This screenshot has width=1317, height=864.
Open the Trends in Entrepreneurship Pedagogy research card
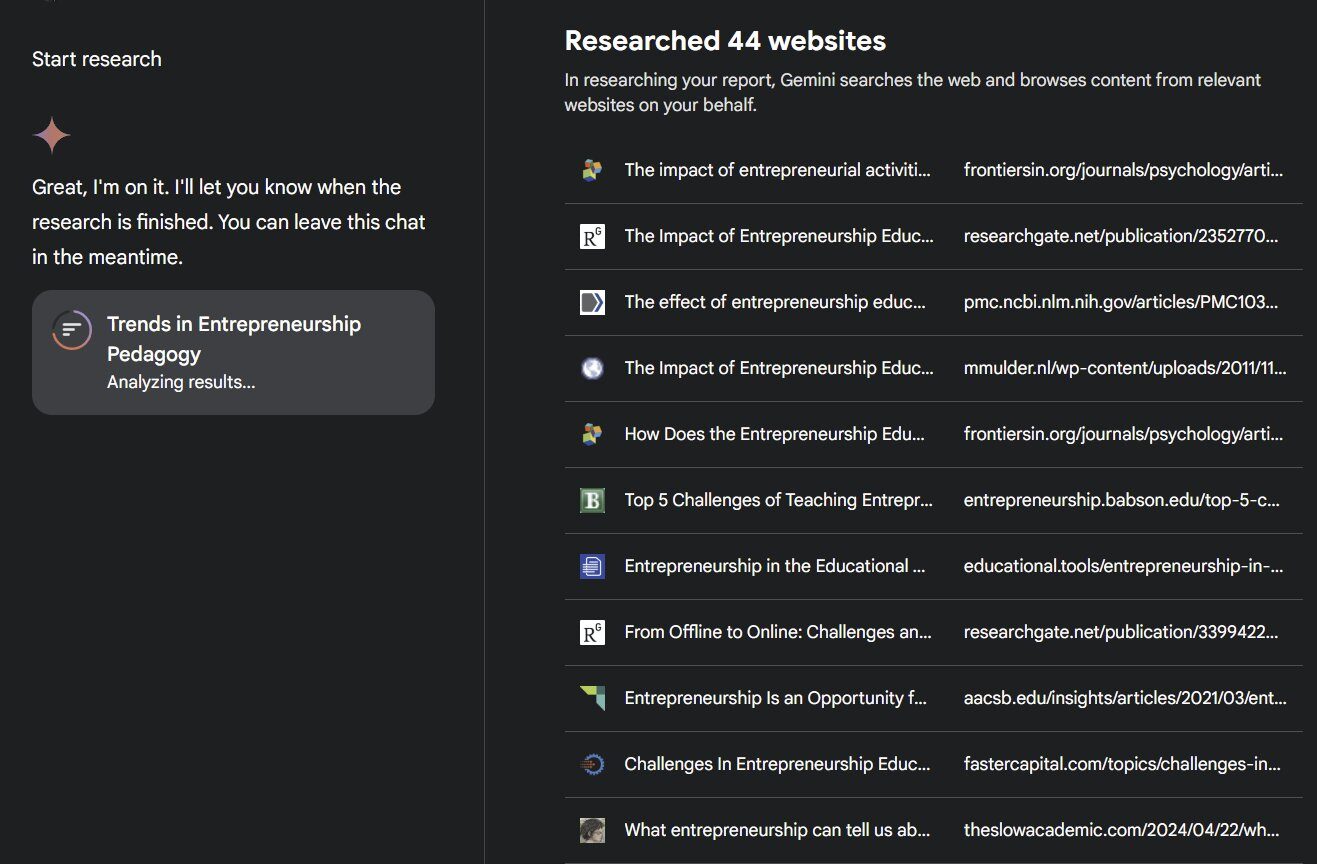233,352
